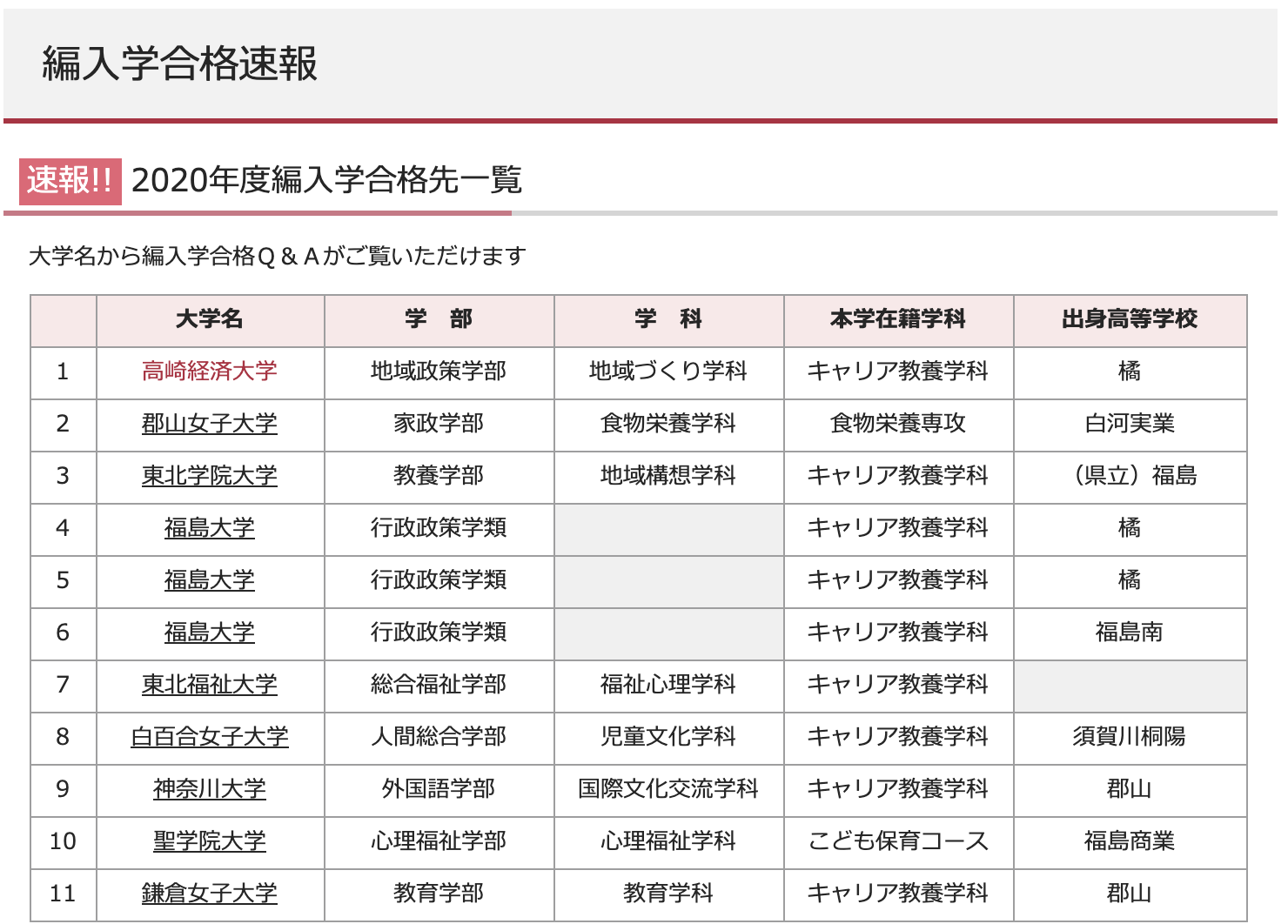Open the 白百合女子大学 link

[210, 737]
